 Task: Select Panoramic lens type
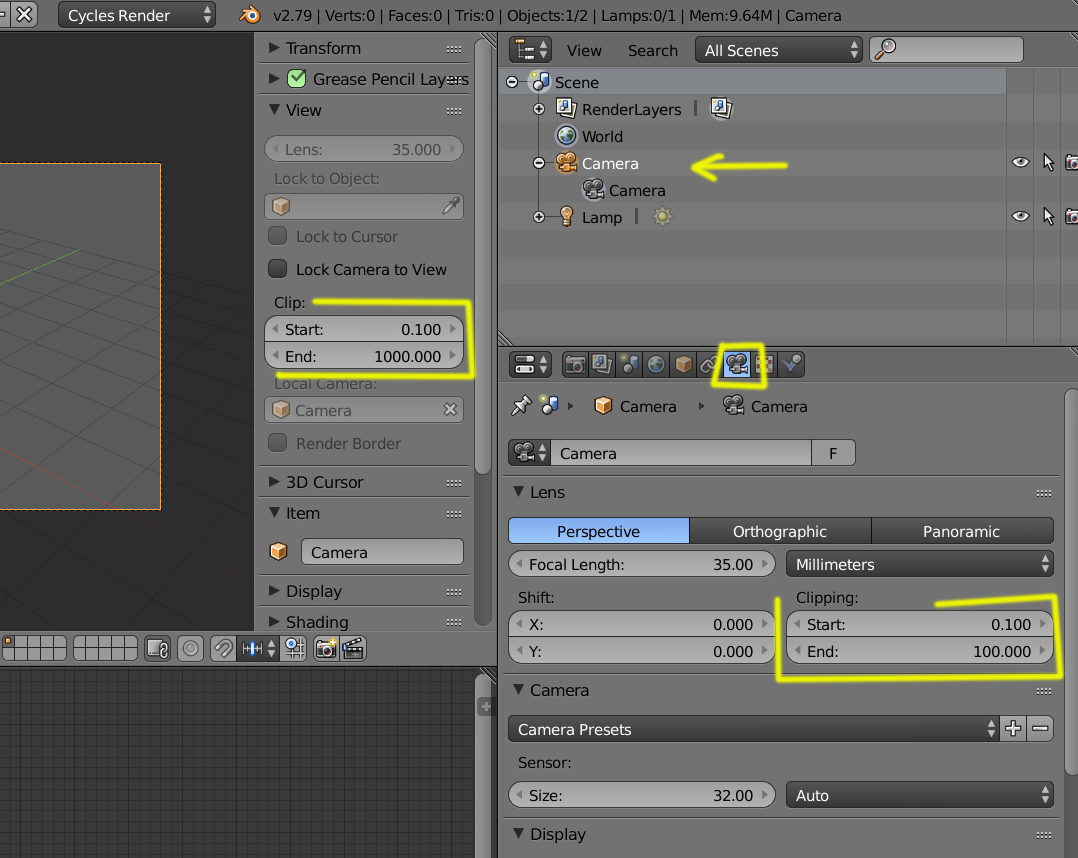coord(962,531)
